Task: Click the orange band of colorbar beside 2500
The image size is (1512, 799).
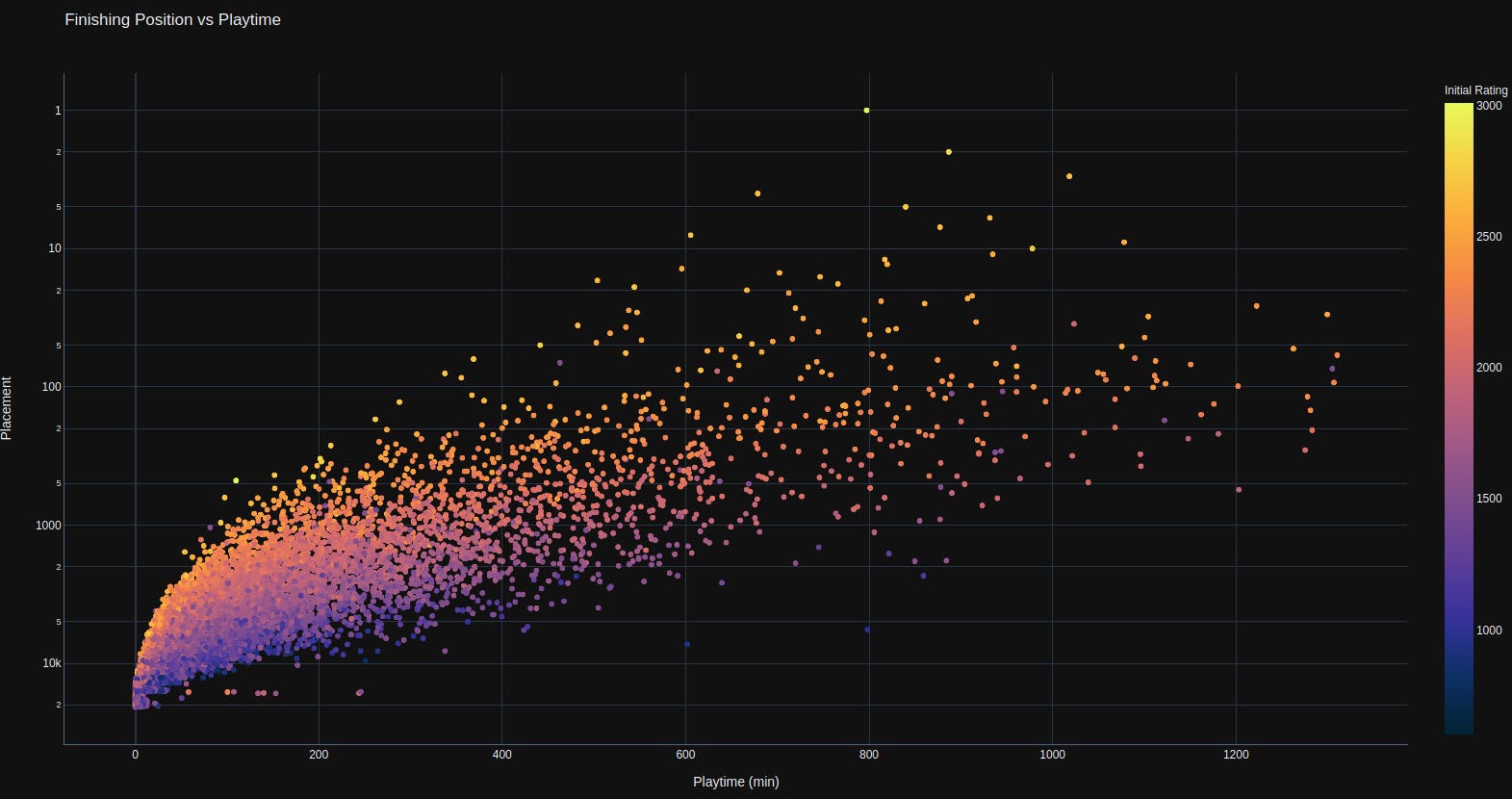Action: tap(1458, 237)
